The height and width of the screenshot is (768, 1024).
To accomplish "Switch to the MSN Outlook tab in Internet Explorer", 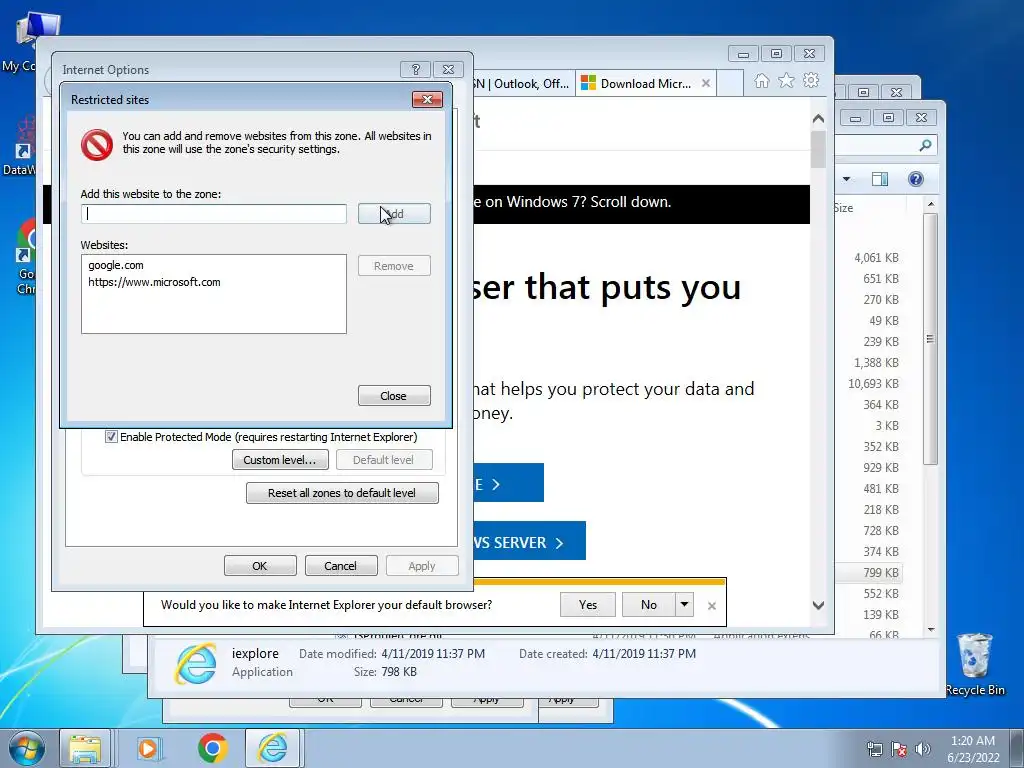I will click(x=524, y=84).
